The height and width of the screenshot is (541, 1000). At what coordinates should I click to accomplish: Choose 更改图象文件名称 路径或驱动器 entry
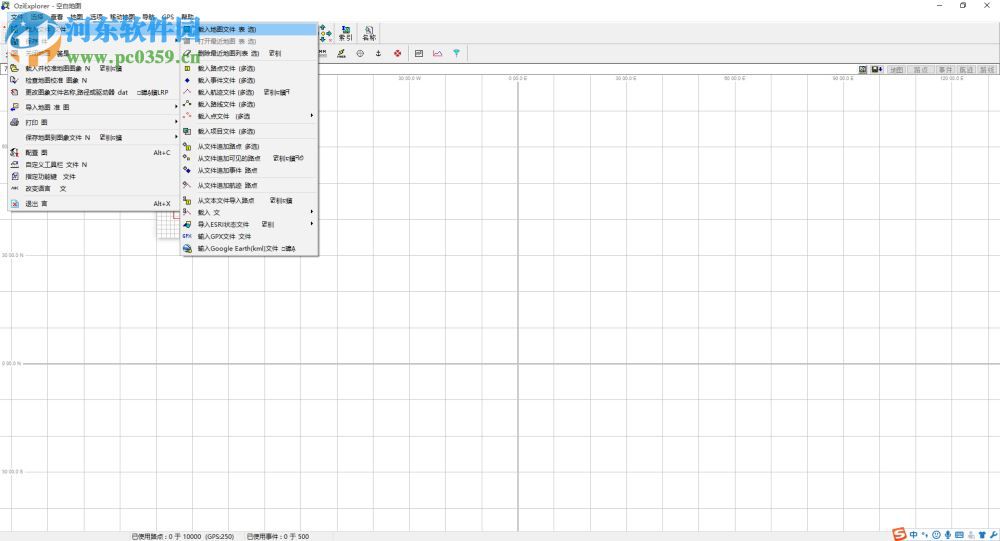pyautogui.click(x=93, y=93)
